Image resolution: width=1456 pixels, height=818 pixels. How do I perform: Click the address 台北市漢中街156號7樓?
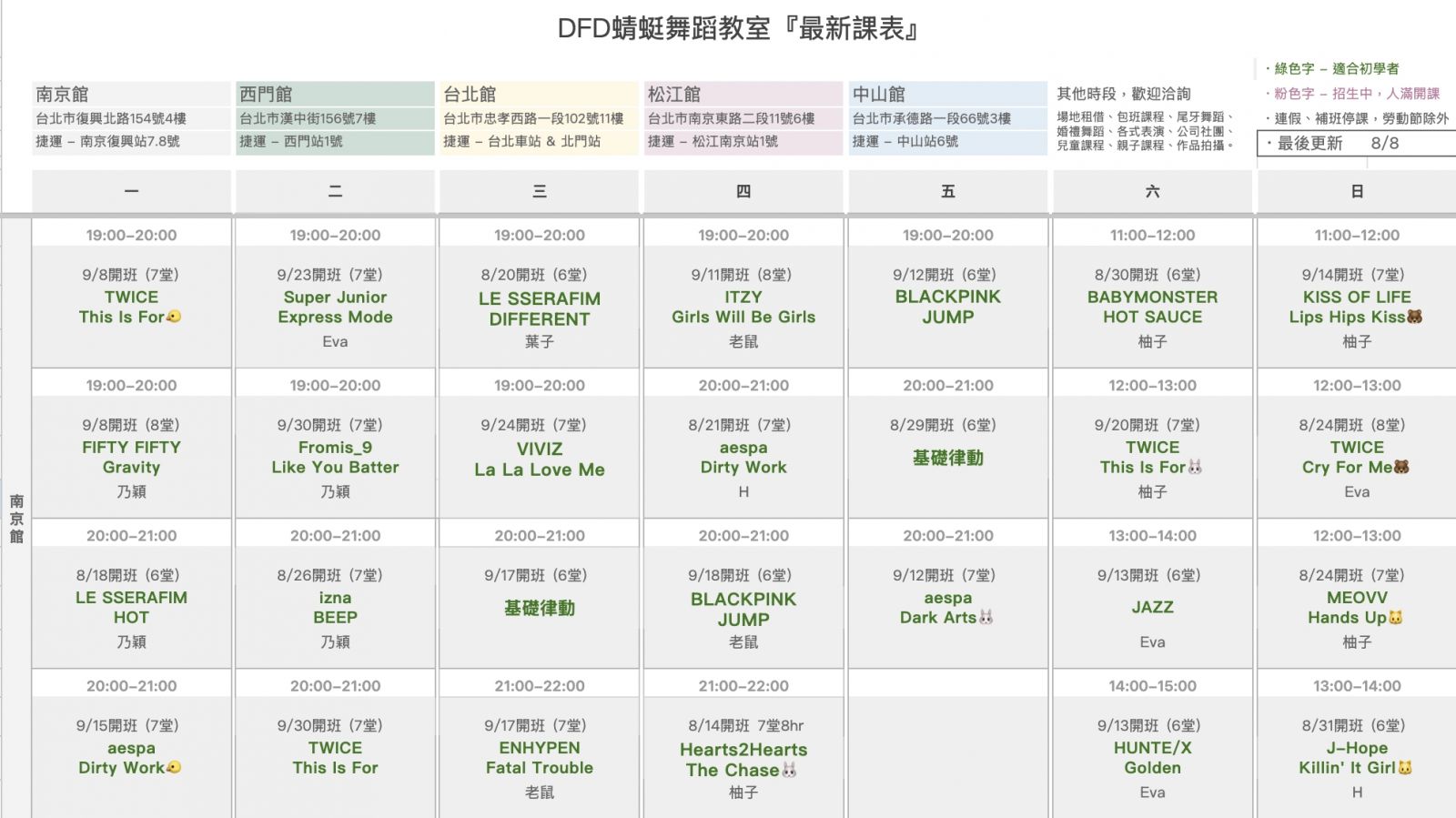tap(308, 118)
